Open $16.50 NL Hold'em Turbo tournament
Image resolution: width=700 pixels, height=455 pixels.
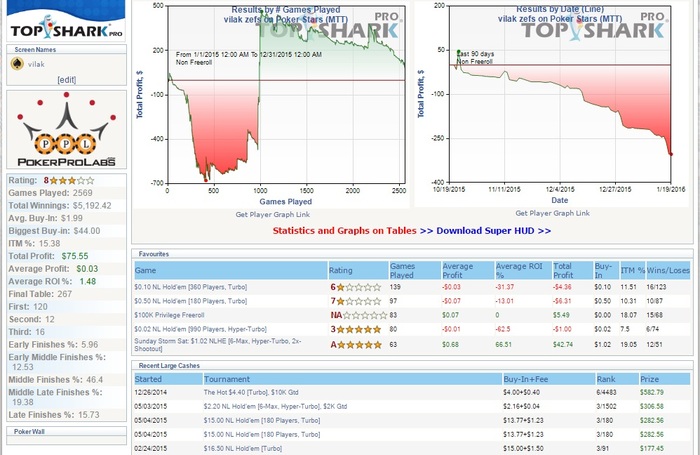pos(242,448)
